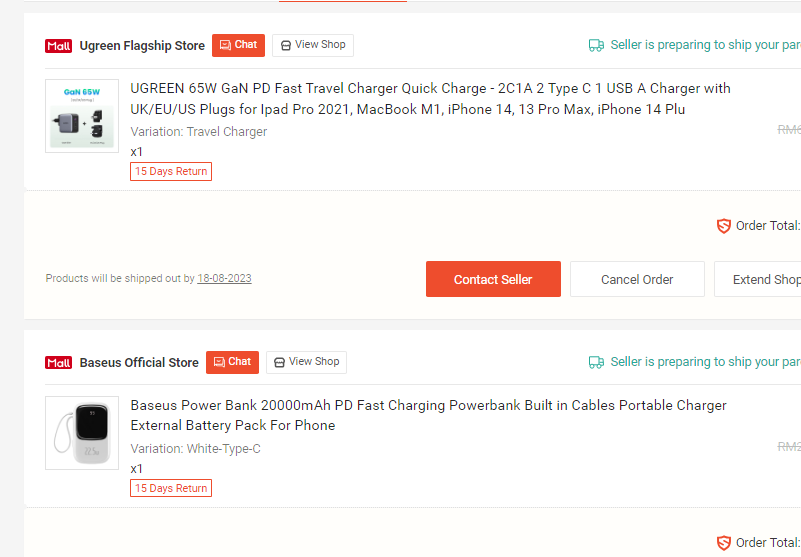
Task: View Shop for Ugreen Flagship Store
Action: (x=313, y=45)
